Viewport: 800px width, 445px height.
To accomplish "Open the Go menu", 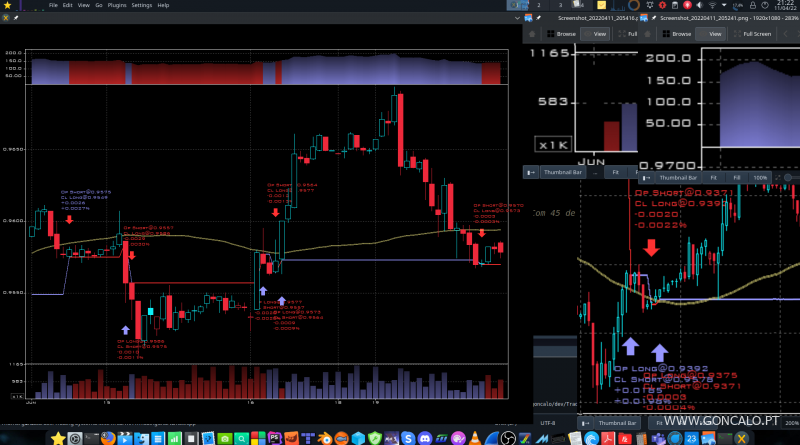I will (x=98, y=5).
